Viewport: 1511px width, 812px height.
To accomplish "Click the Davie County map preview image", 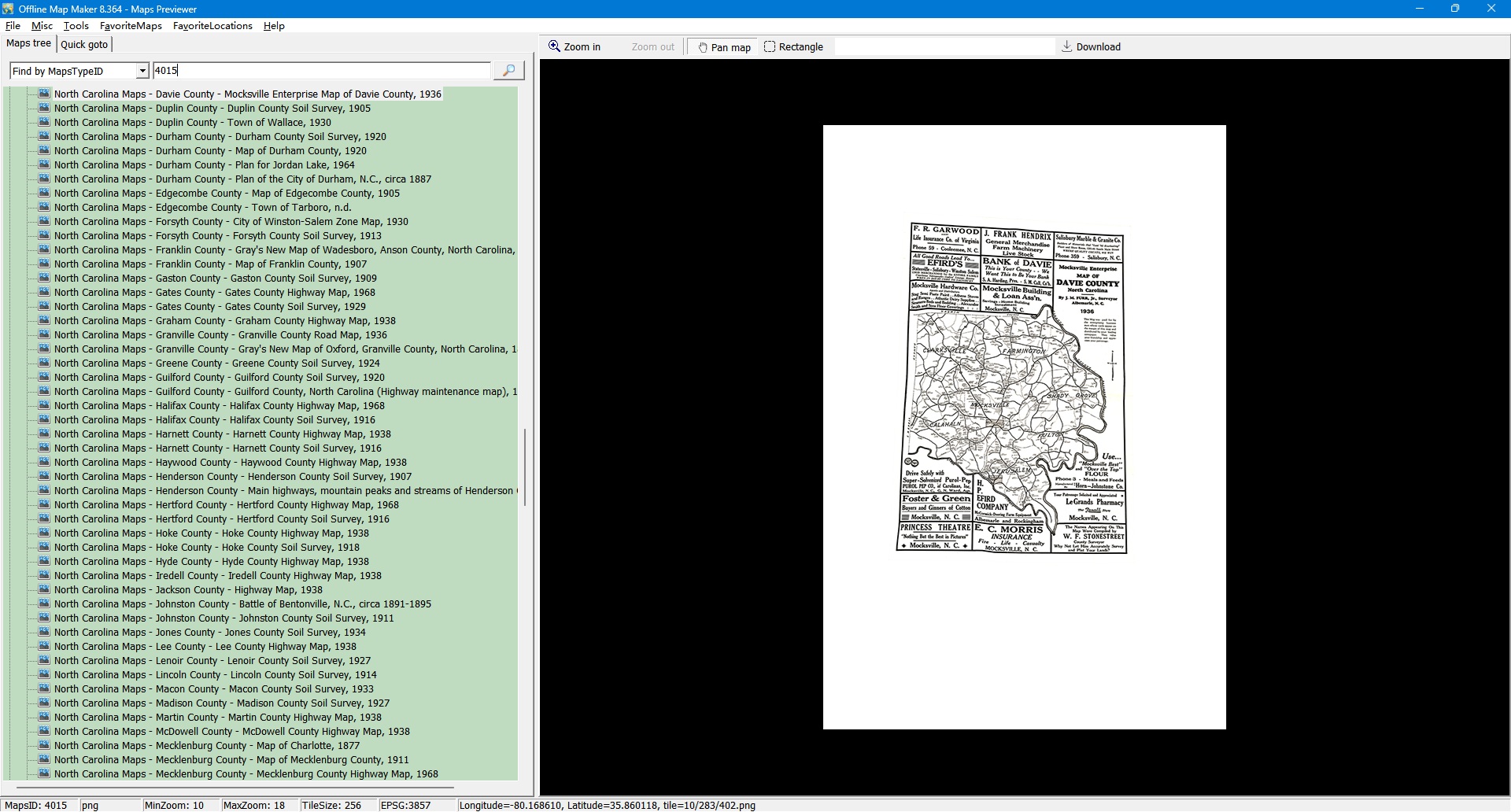I will click(1012, 387).
